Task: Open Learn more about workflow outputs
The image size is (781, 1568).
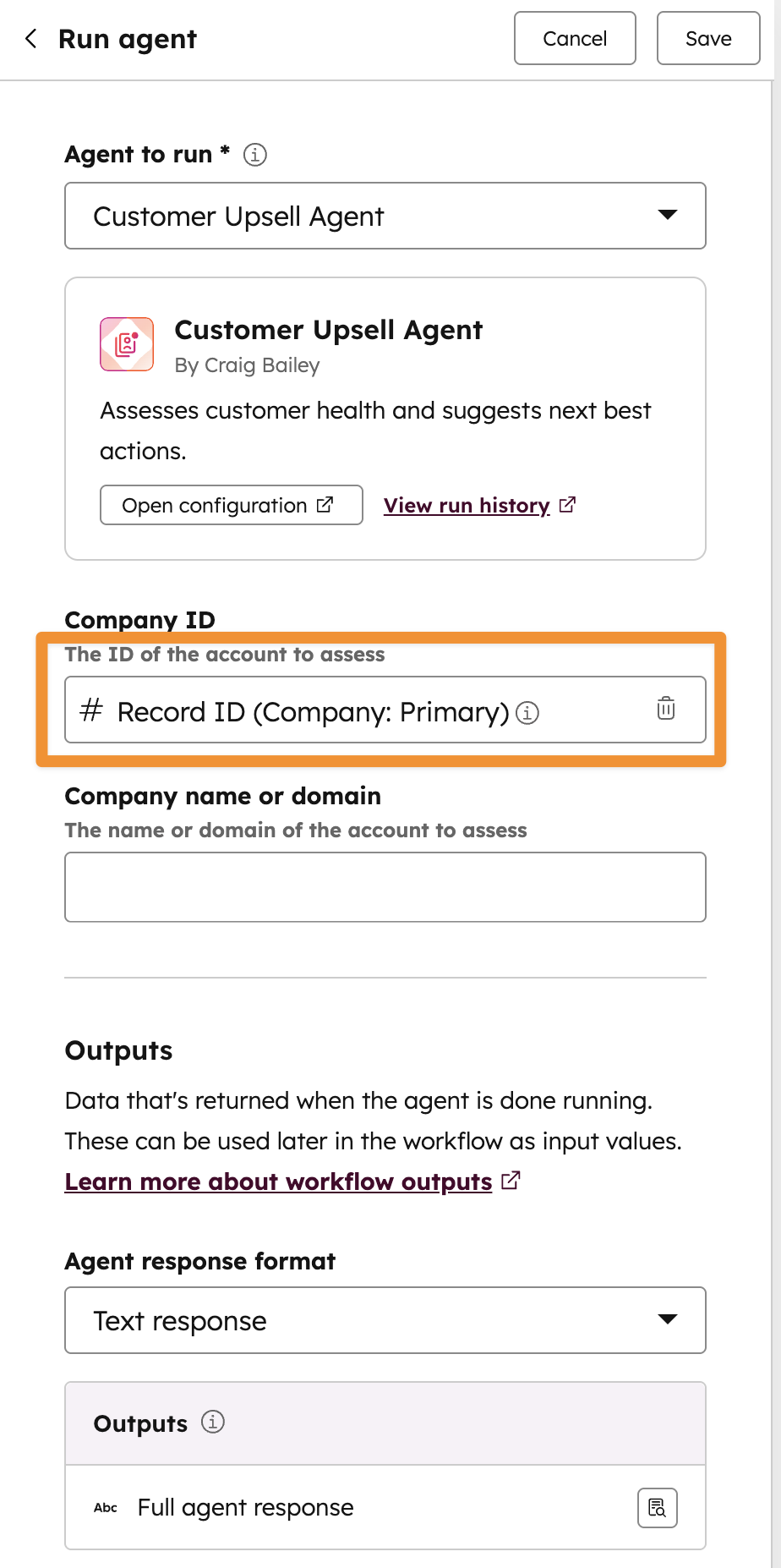Action: [277, 1181]
